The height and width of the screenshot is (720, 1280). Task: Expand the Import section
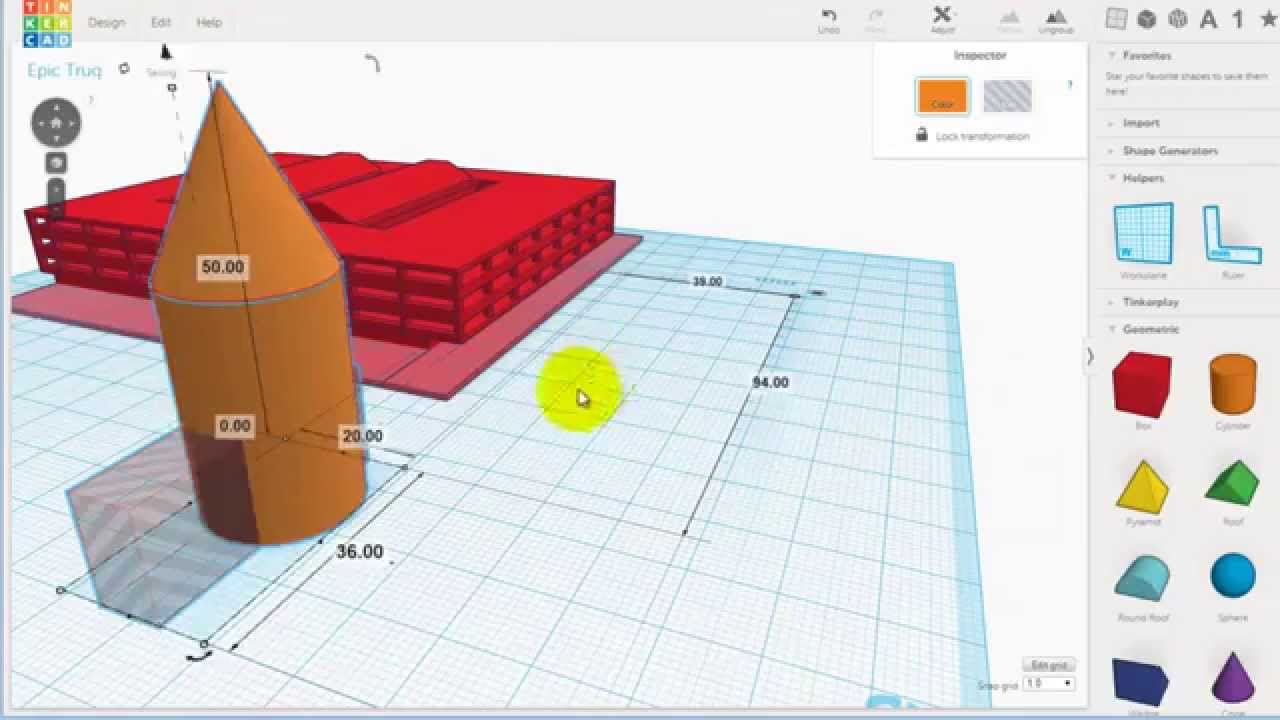click(x=1140, y=123)
